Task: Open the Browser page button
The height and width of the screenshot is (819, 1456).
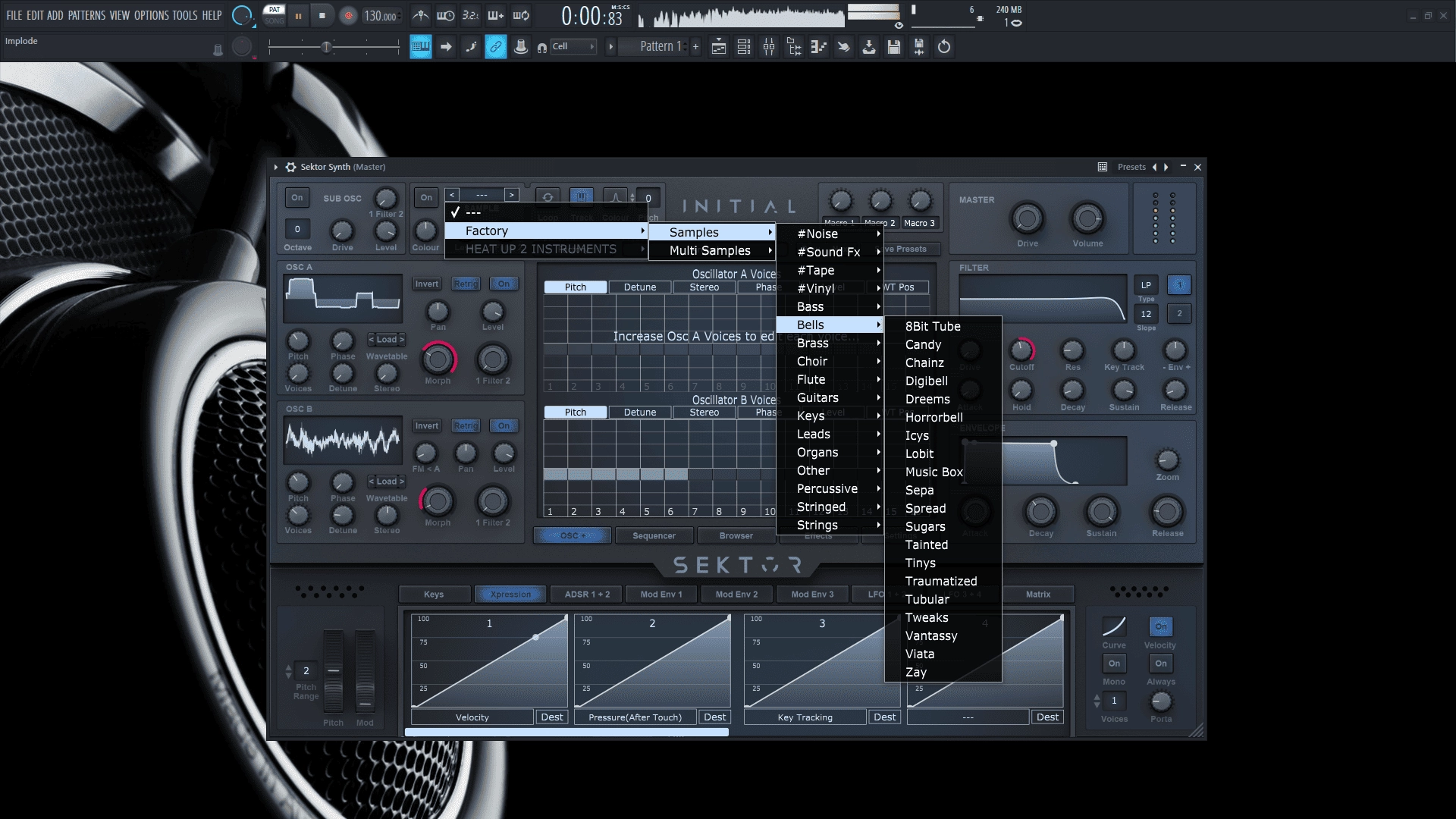Action: [x=736, y=535]
